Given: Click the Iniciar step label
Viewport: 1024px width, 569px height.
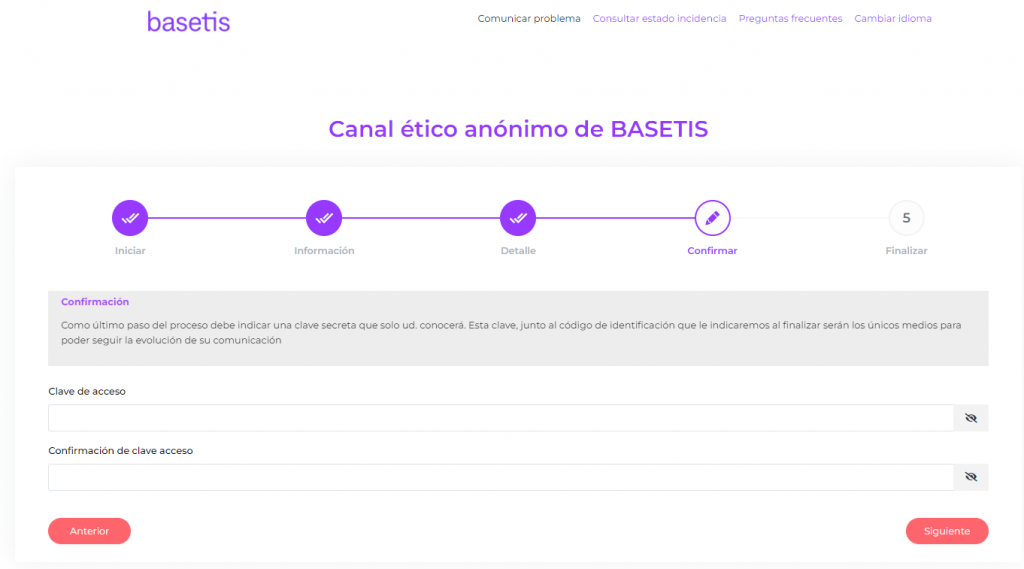Looking at the screenshot, I should coord(130,251).
